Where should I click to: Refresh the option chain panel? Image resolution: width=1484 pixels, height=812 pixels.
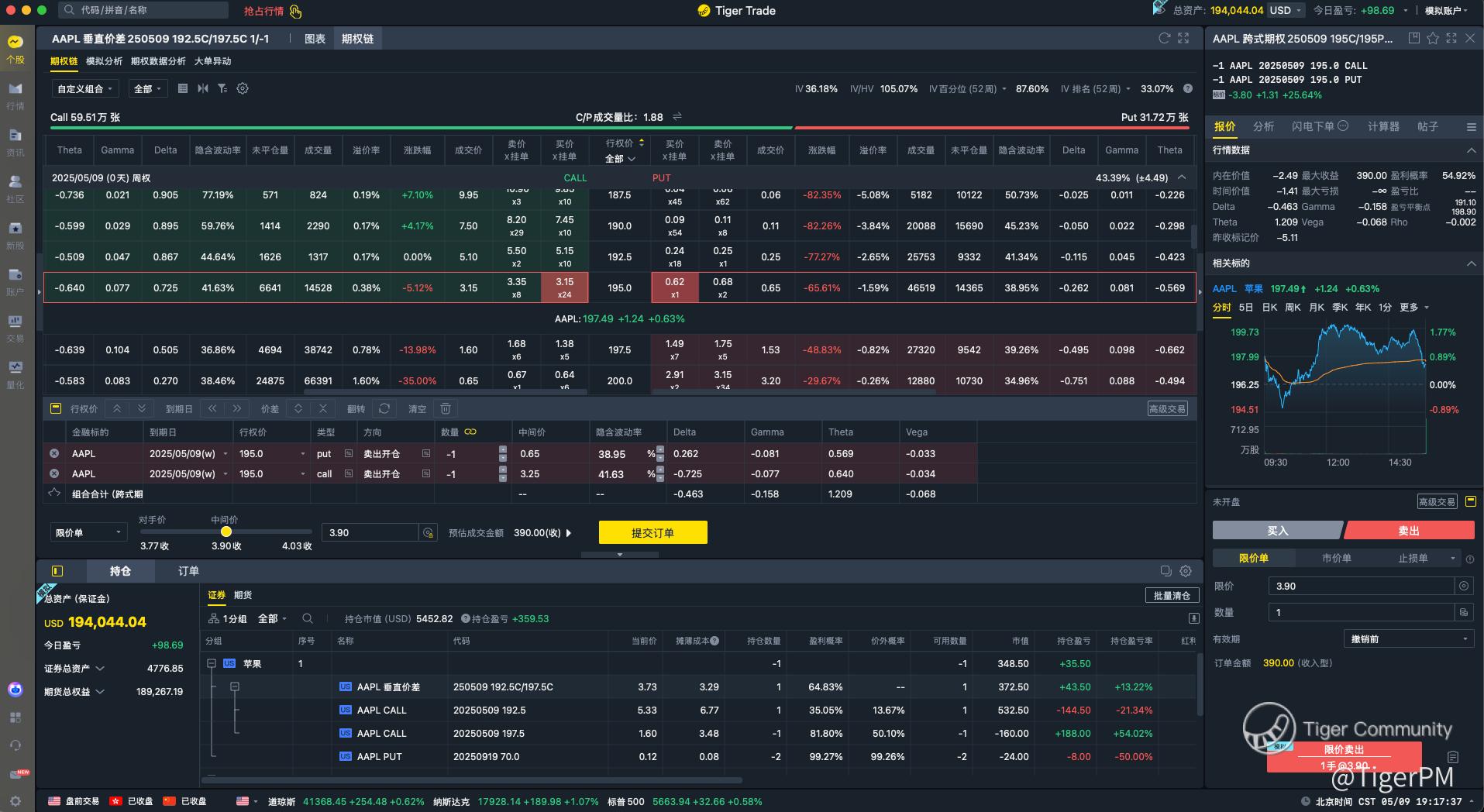click(x=1164, y=38)
